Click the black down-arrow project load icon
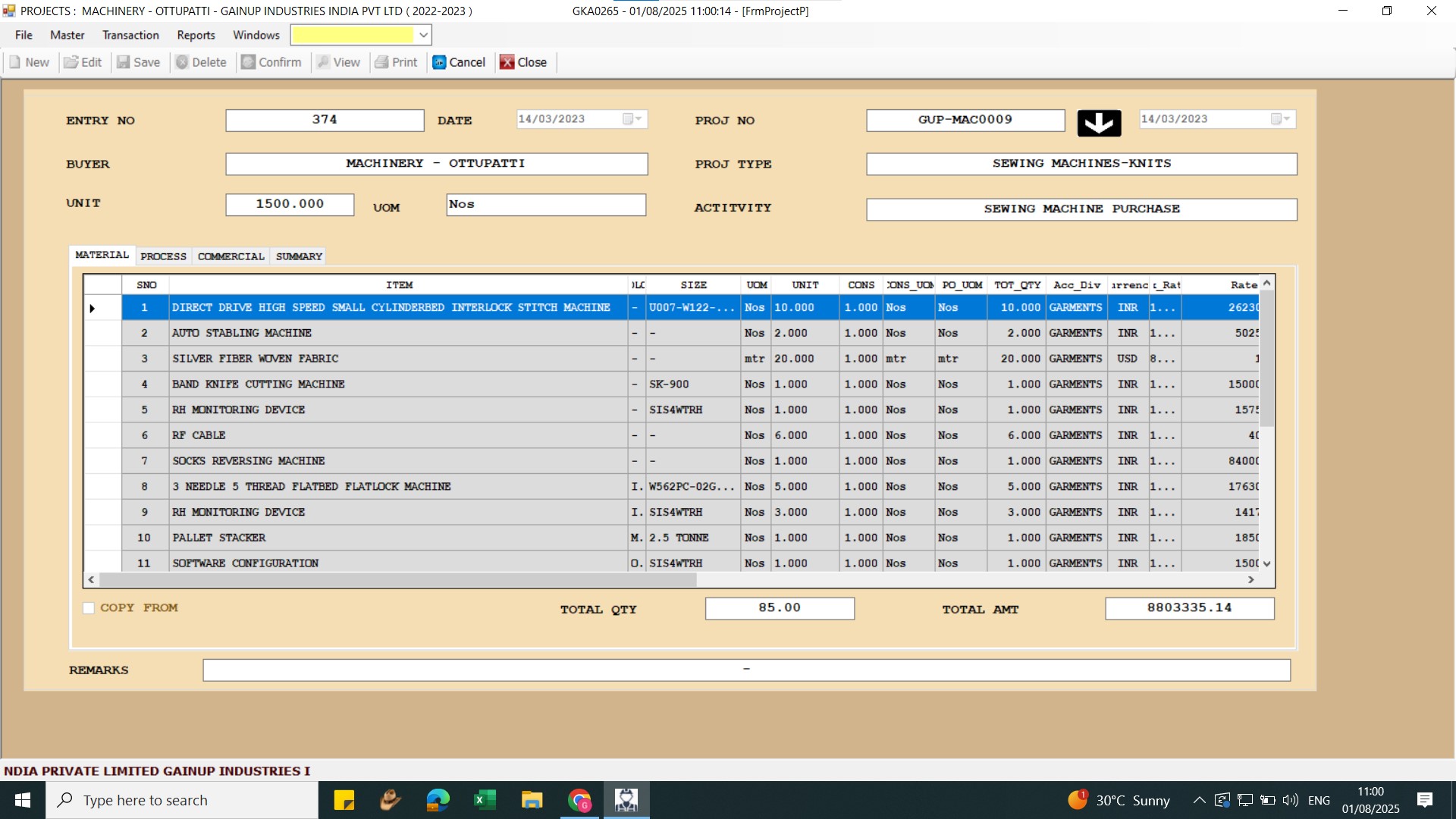This screenshot has width=1456, height=819. (x=1099, y=122)
